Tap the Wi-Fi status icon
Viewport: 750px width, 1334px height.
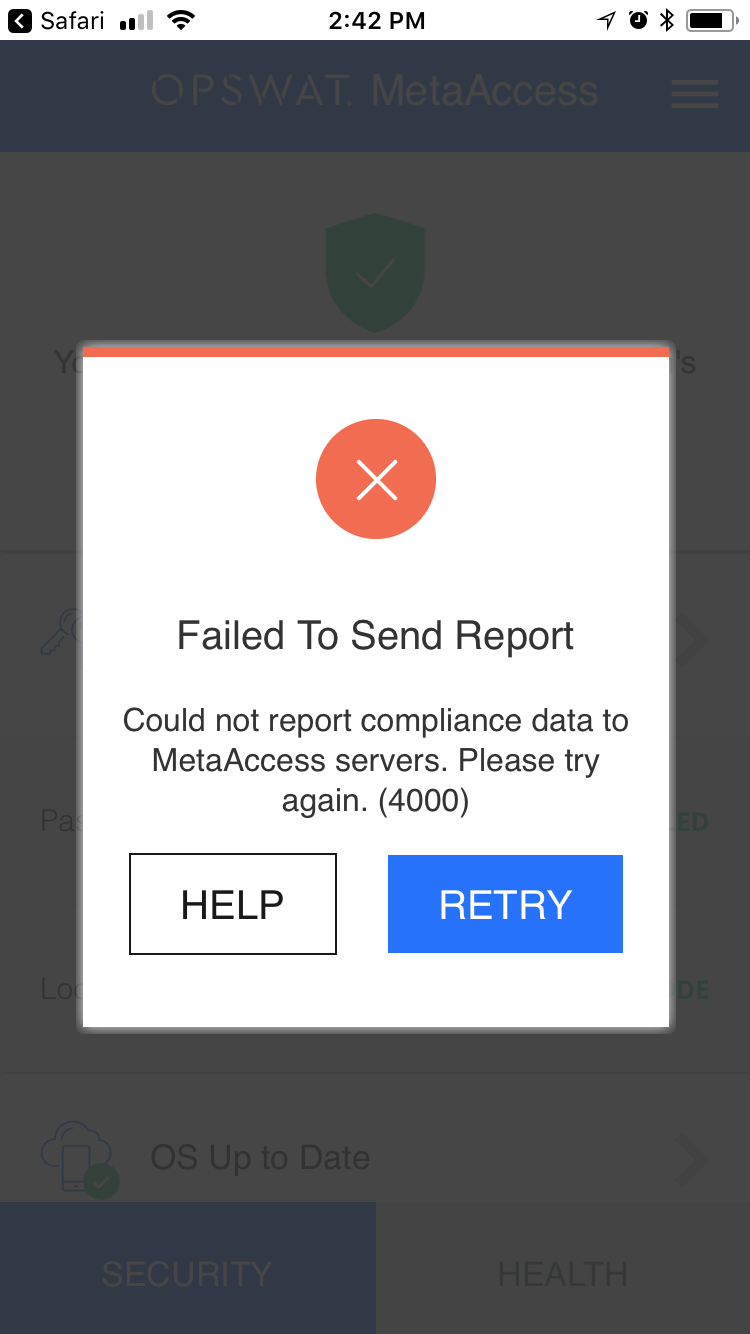point(181,20)
